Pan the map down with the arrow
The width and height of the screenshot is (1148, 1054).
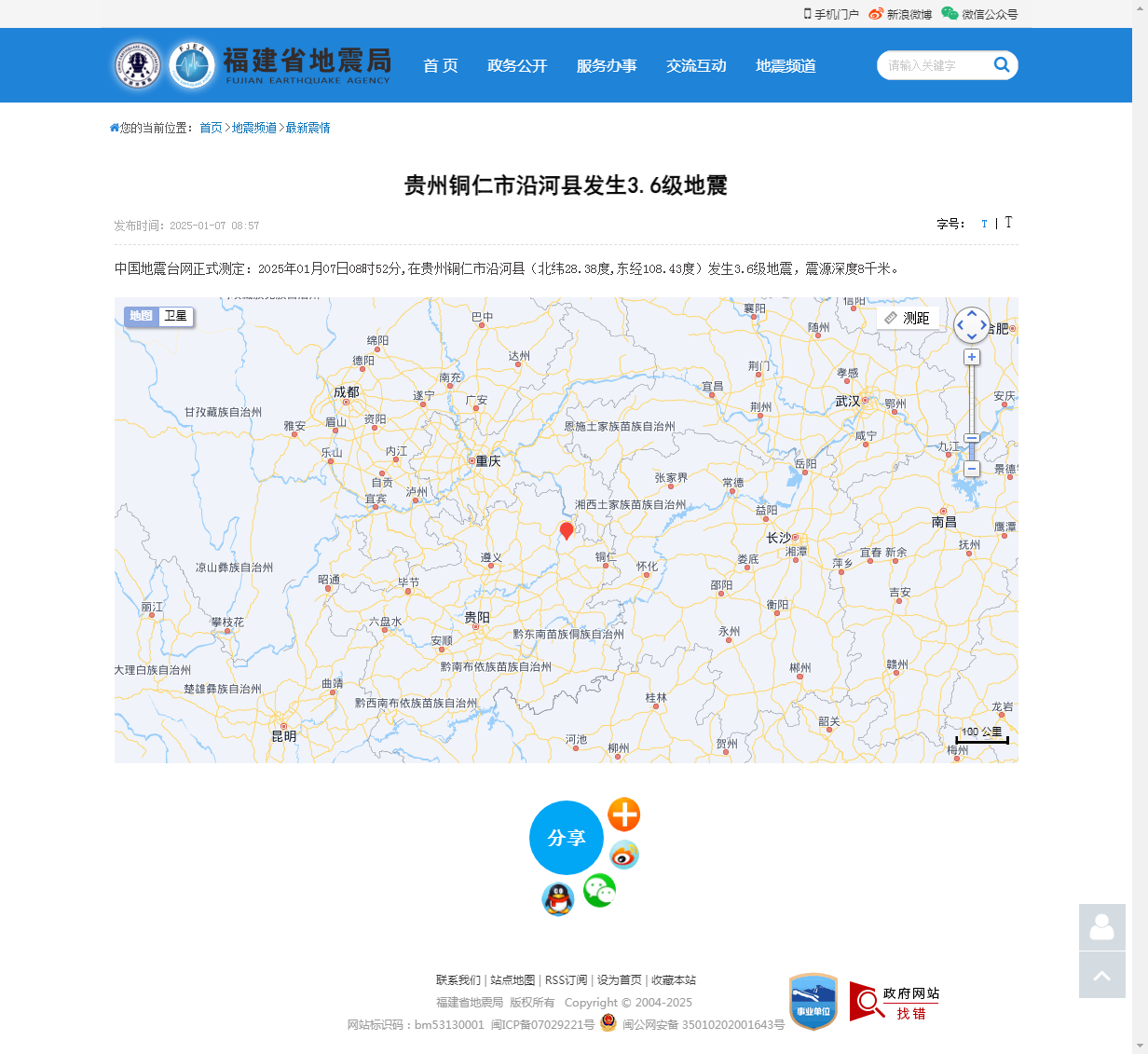tap(972, 336)
